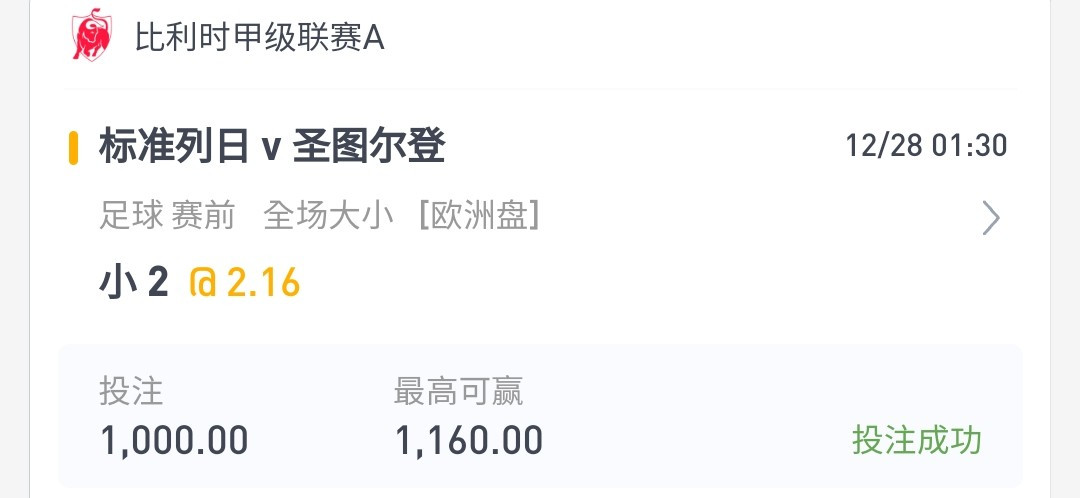This screenshot has width=1080, height=498.
Task: Click the green 投注成功 status text
Action: point(917,440)
